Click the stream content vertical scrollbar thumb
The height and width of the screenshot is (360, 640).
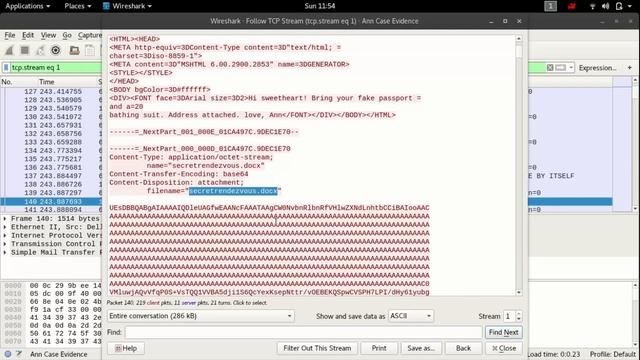pyautogui.click(x=519, y=52)
